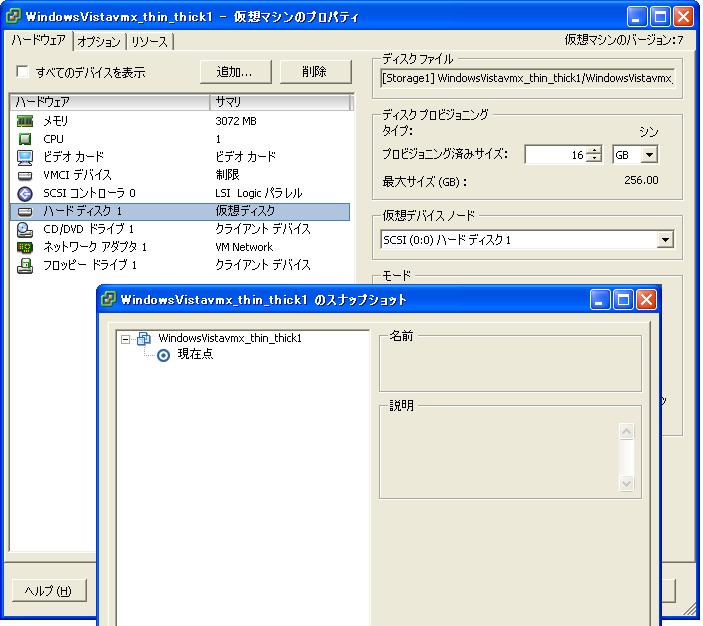Collapse the WindowsVistavmx_thin_thick1 snapshot tree

[126, 339]
